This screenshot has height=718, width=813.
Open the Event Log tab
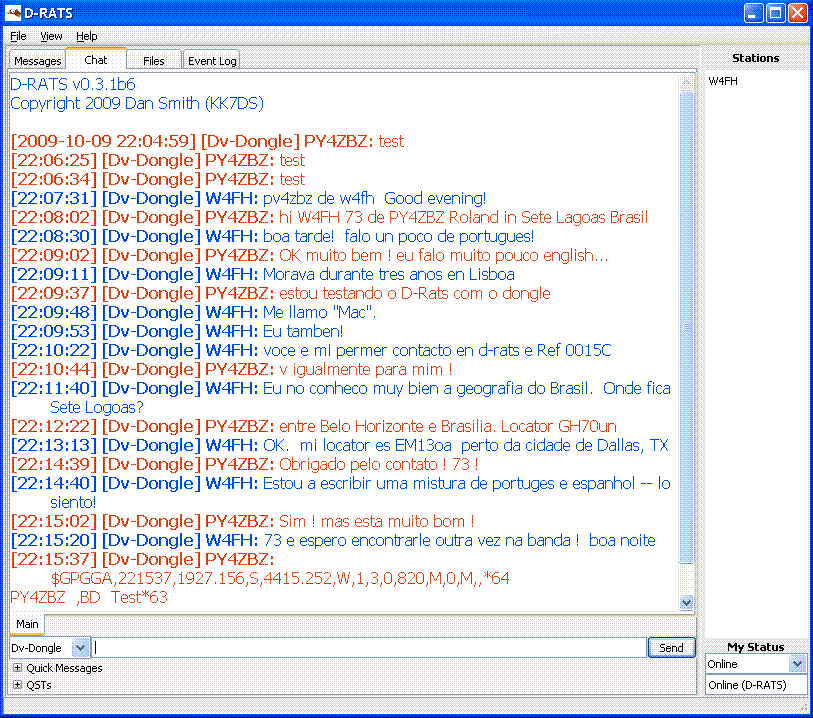click(x=212, y=61)
